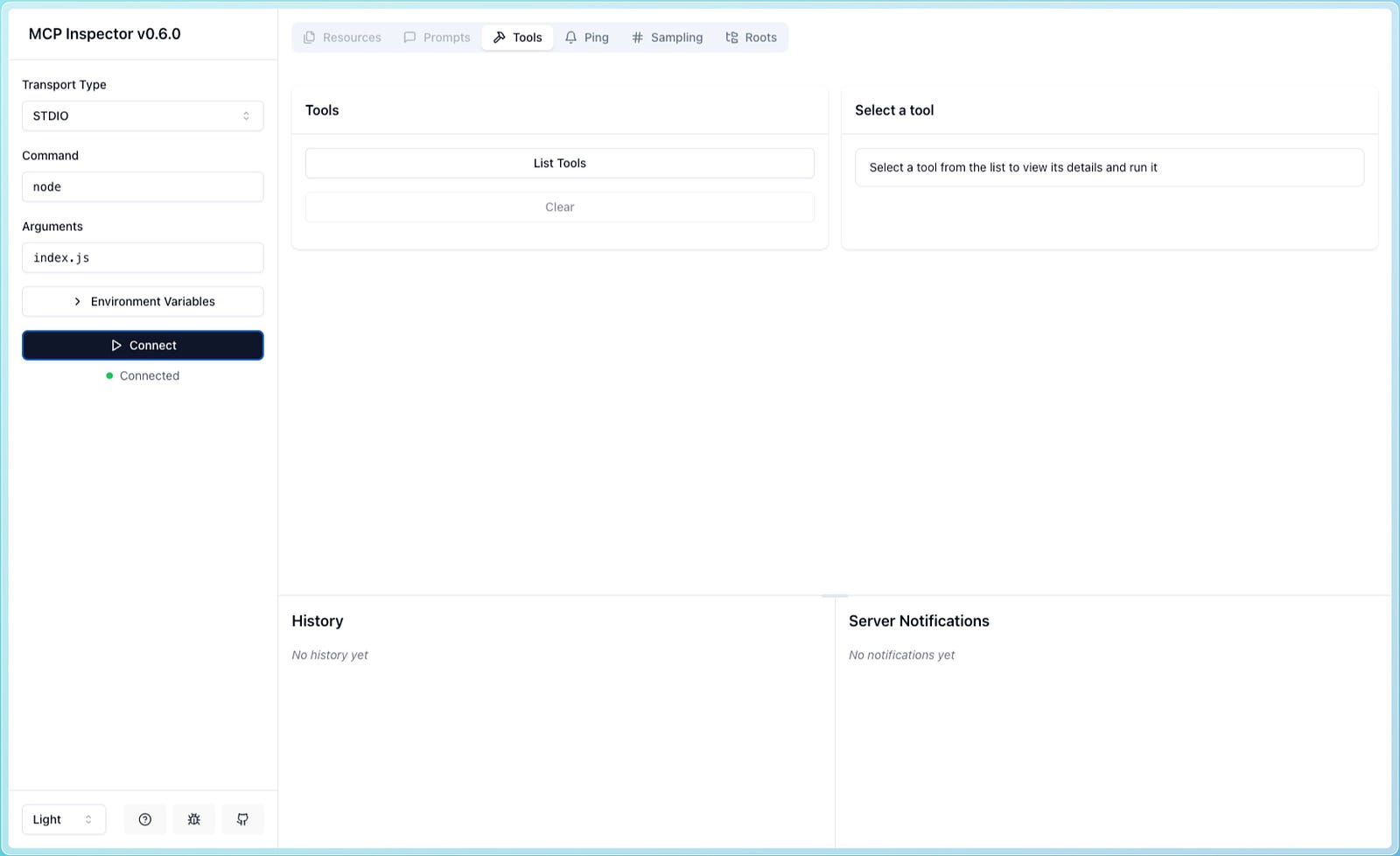1400x856 pixels.
Task: Click the 'No notifications yet' text
Action: tap(901, 655)
